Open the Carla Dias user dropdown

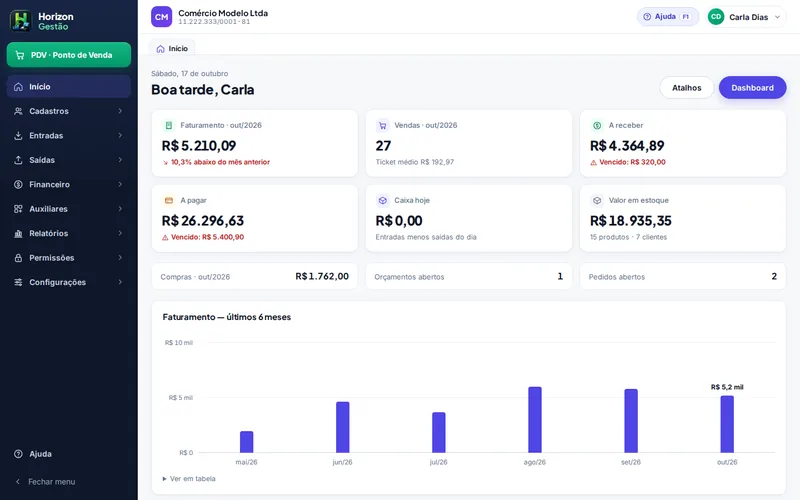(746, 17)
